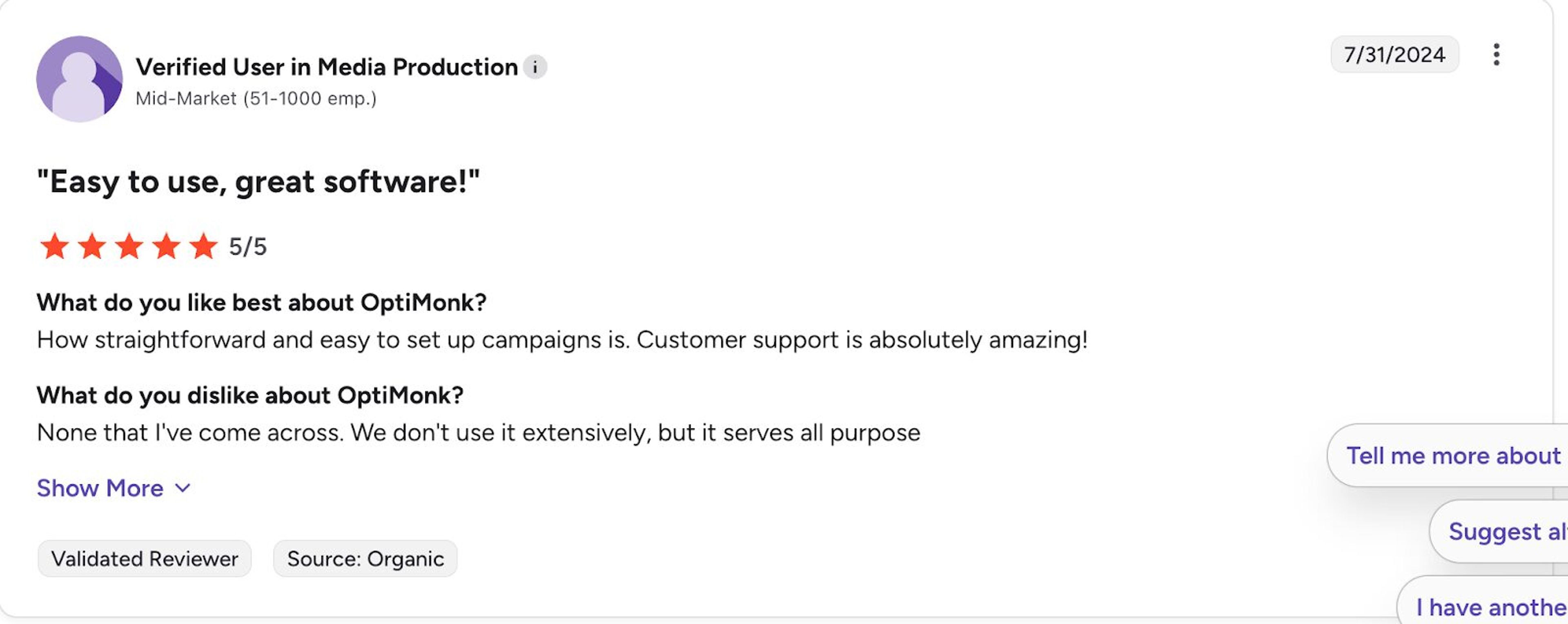1568x624 pixels.
Task: Click the 5/5 rating score text
Action: (x=248, y=247)
